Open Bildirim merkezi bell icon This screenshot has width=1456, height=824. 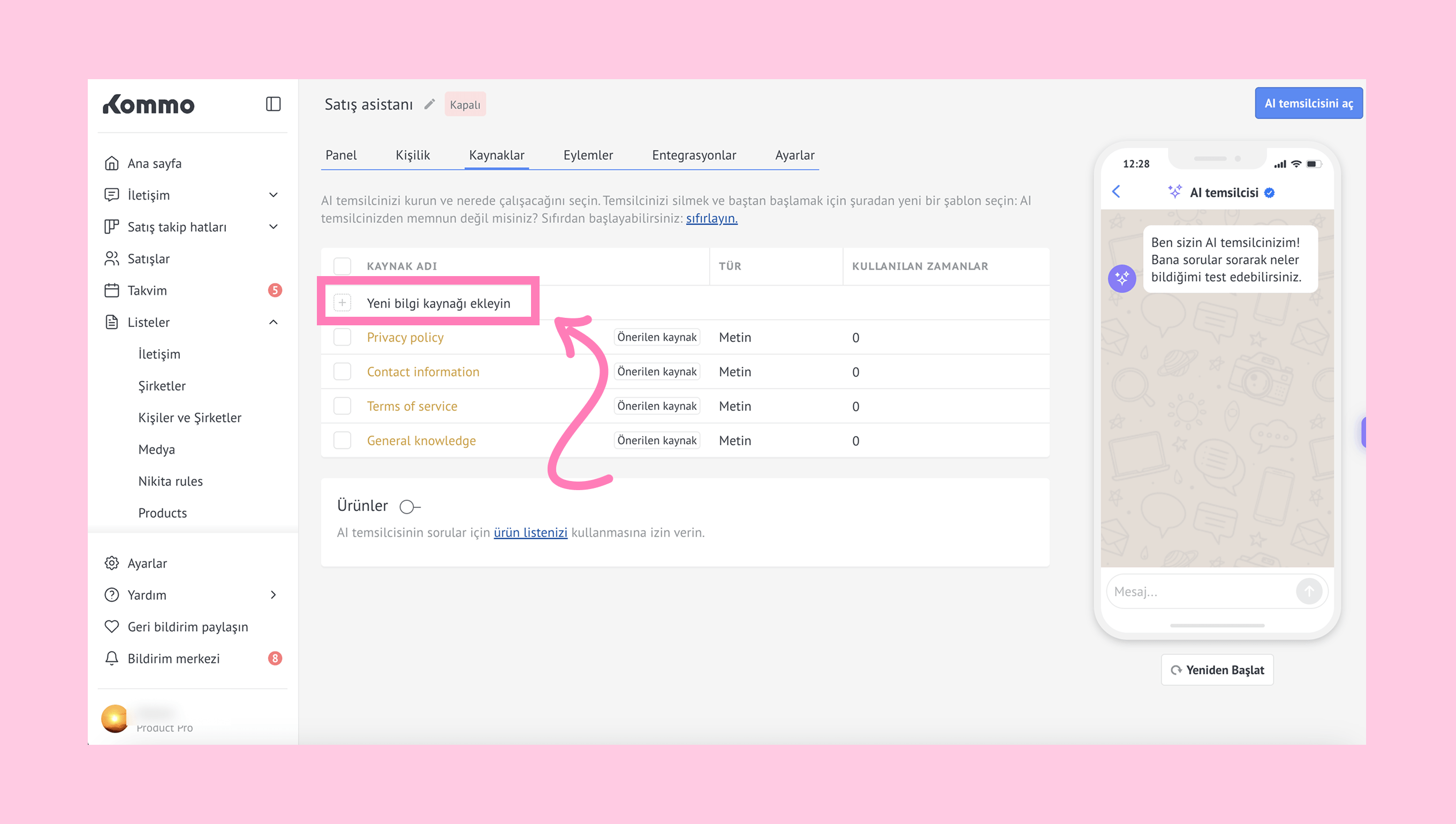[x=111, y=658]
